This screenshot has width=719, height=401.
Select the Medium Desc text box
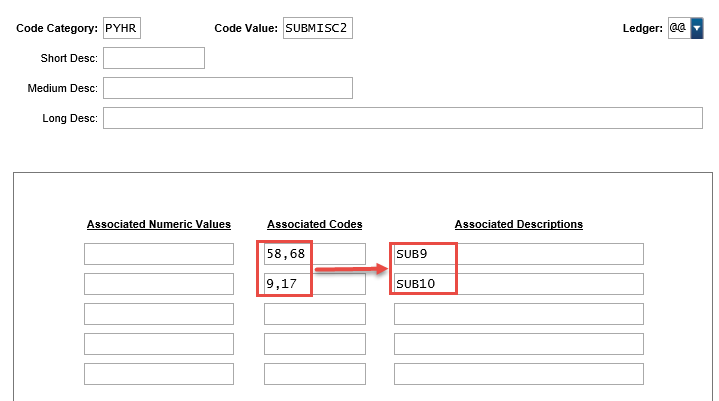click(x=227, y=88)
